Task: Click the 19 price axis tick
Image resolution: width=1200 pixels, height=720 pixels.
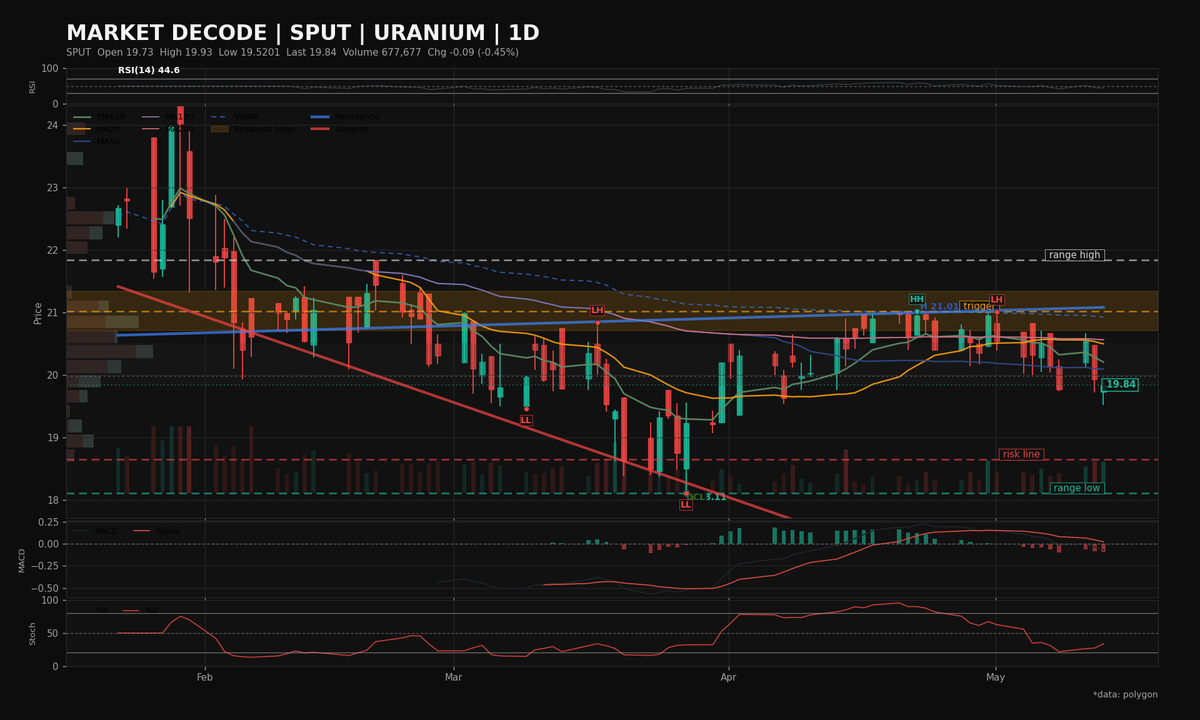Action: (x=52, y=438)
